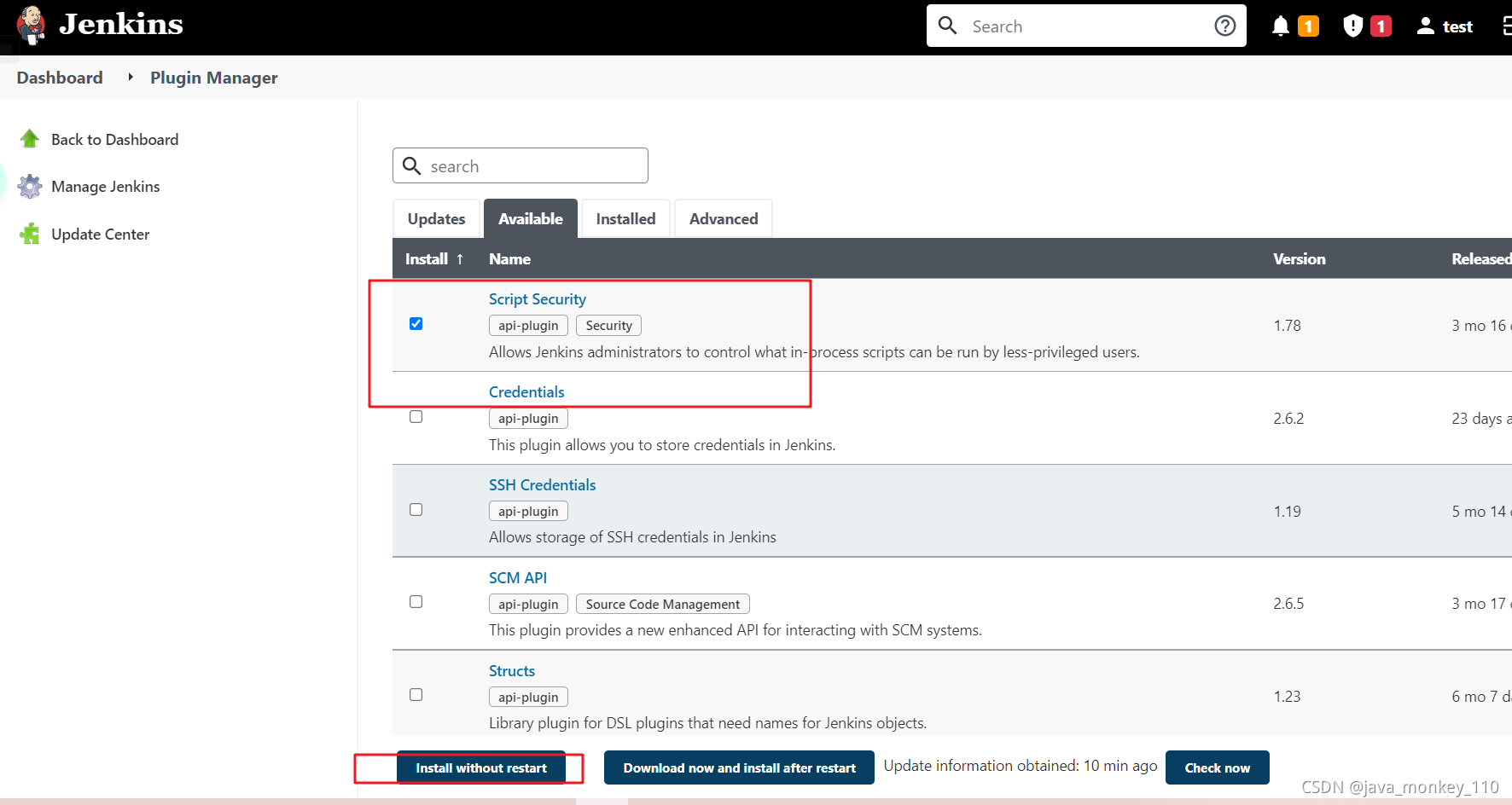Click version 1.19 of SSH Credentials
1512x805 pixels.
tap(1287, 511)
